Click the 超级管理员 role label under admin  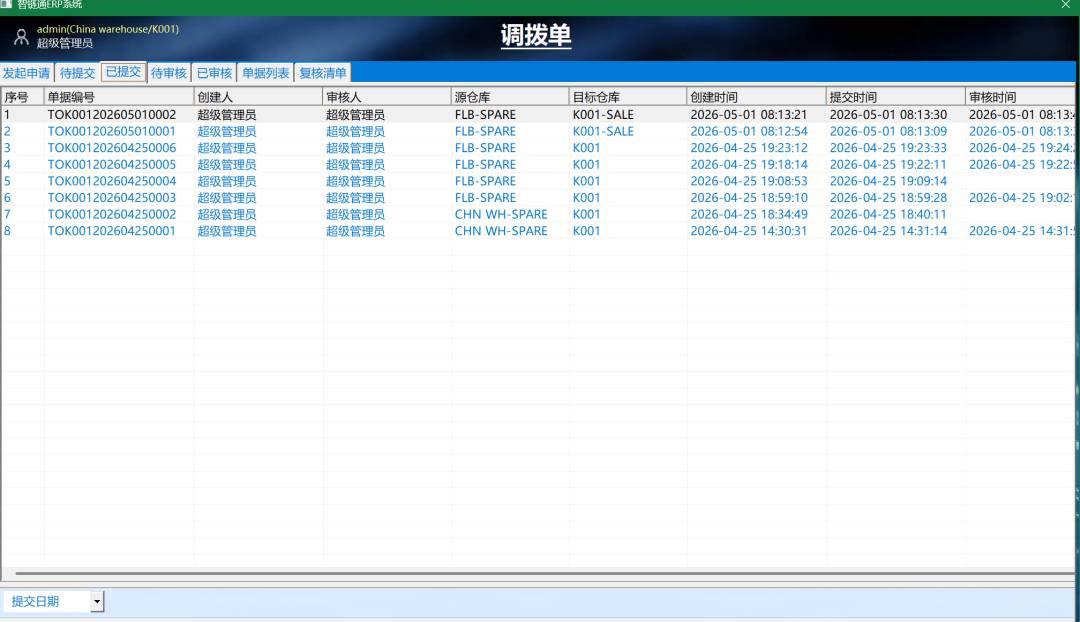click(x=65, y=43)
